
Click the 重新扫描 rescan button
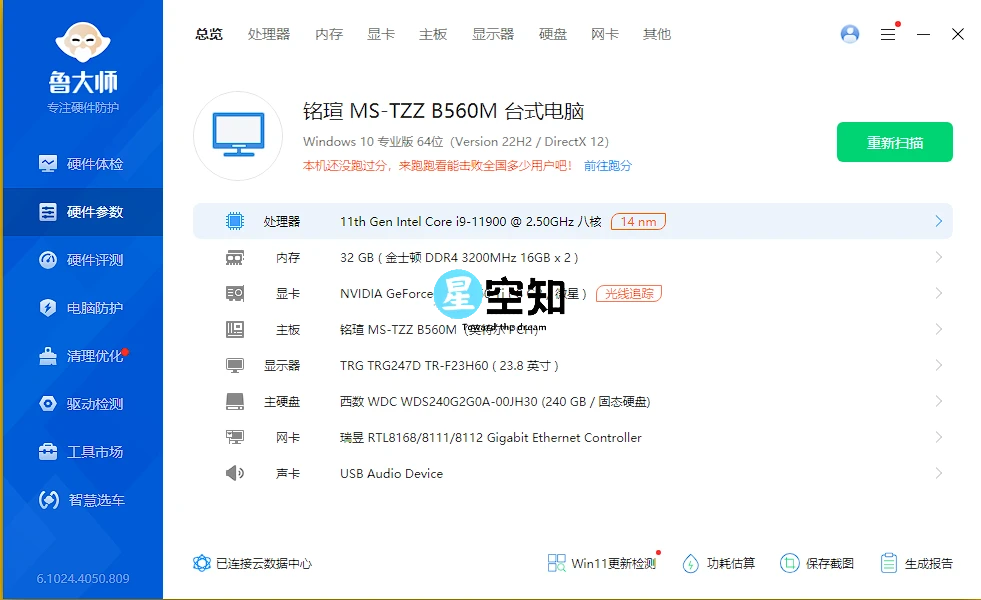pyautogui.click(x=894, y=142)
